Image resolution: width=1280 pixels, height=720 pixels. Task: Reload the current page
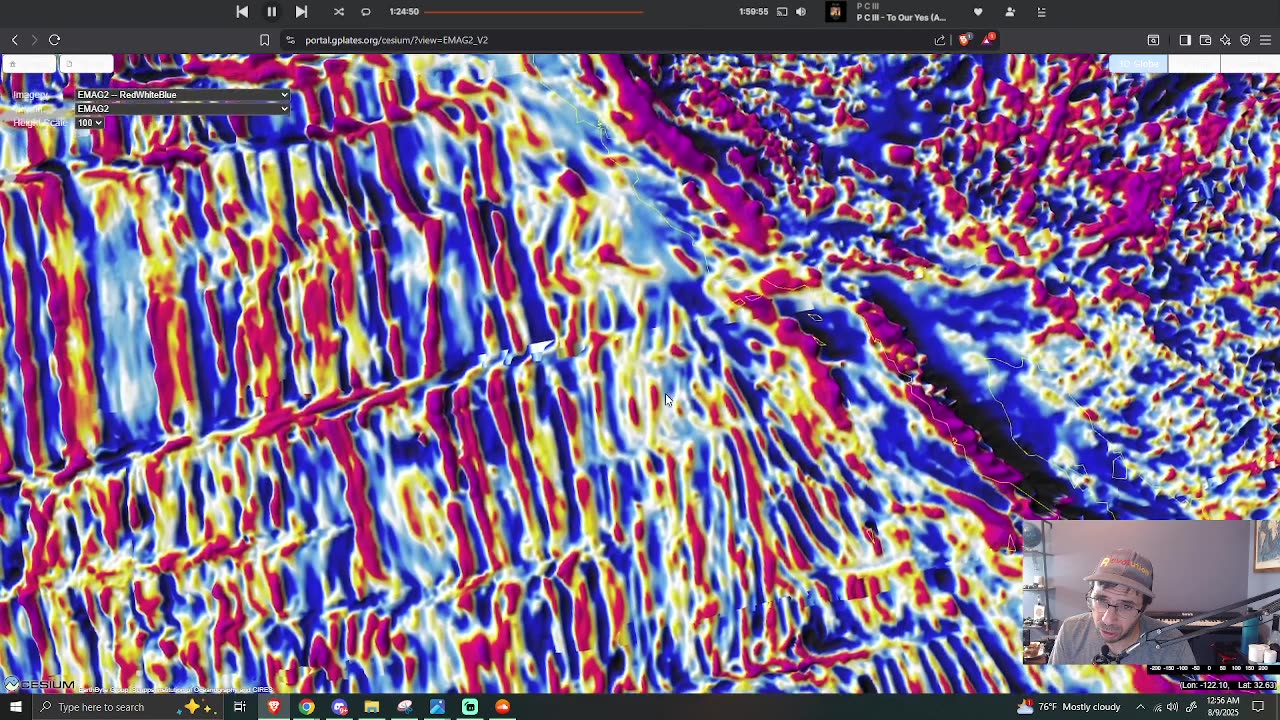pyautogui.click(x=55, y=40)
